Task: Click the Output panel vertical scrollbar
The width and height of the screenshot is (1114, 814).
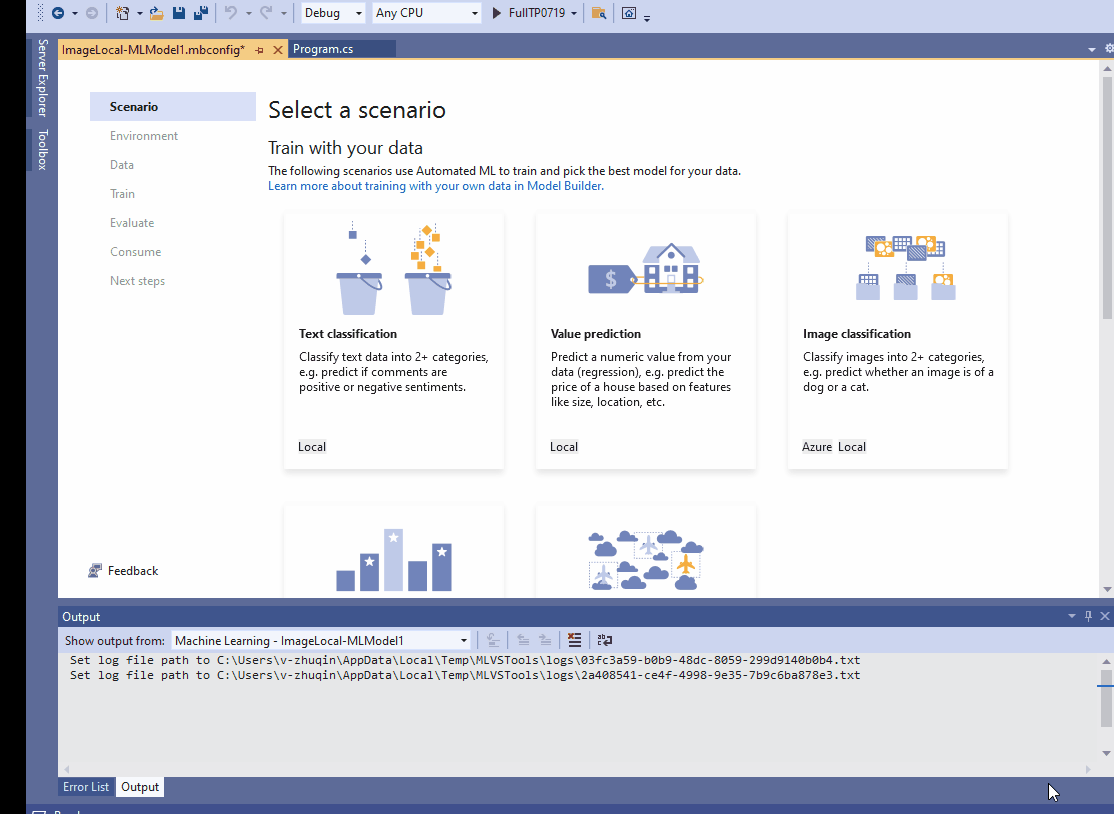Action: point(1105,698)
